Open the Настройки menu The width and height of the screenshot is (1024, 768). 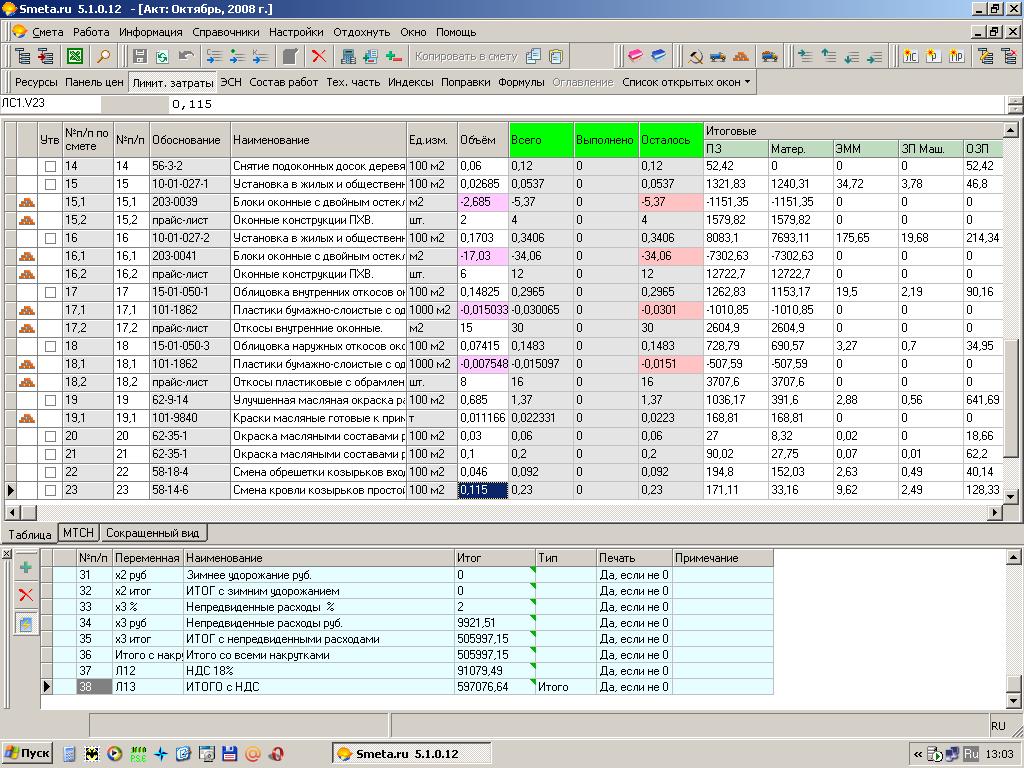coord(296,32)
